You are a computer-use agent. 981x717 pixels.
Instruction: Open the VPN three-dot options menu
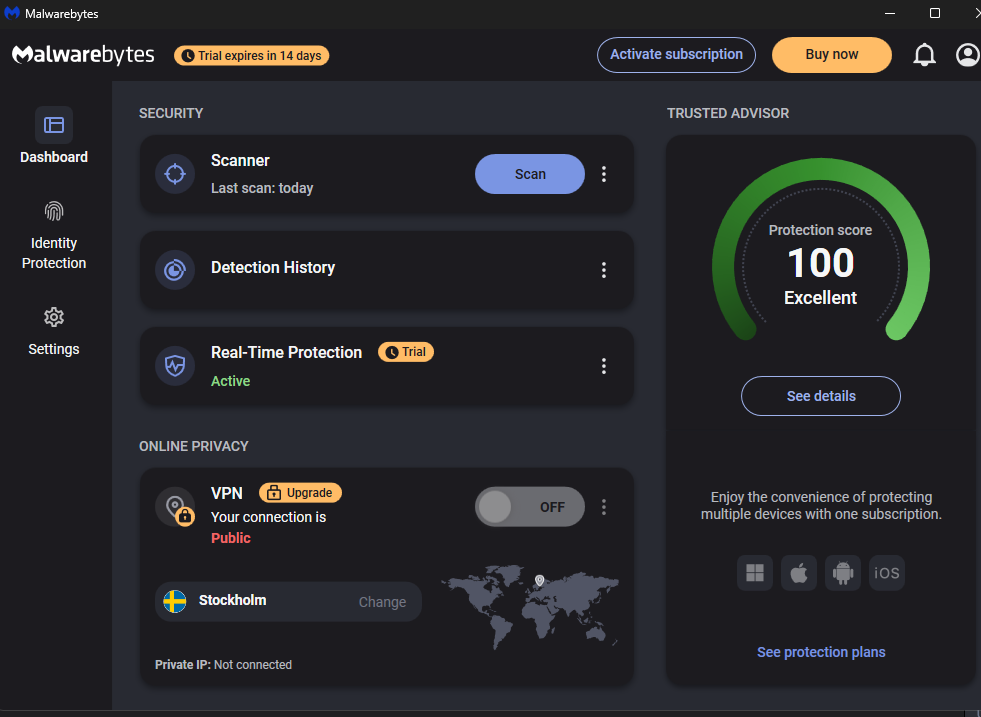coord(604,507)
